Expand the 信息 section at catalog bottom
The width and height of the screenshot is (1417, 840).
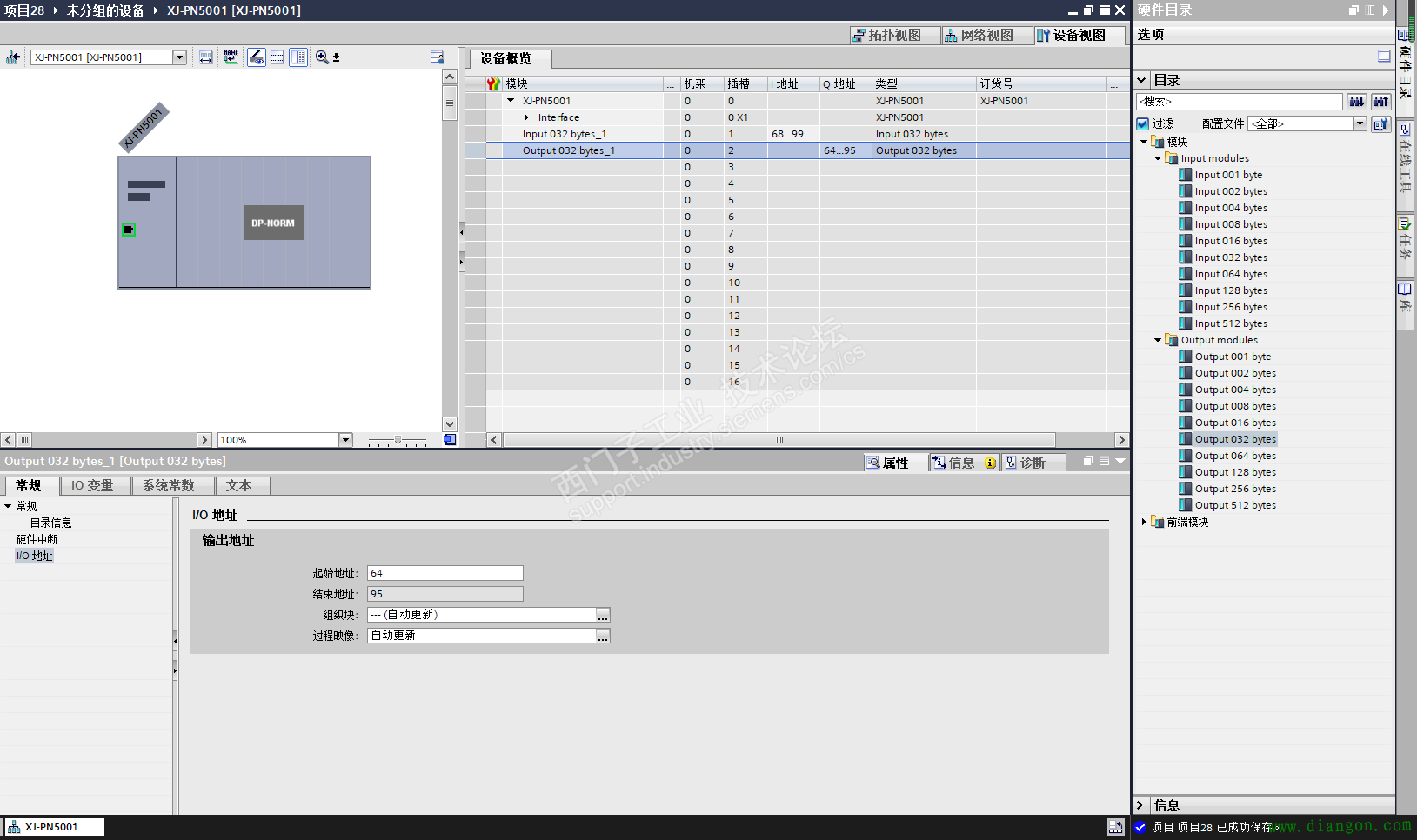[x=1140, y=805]
